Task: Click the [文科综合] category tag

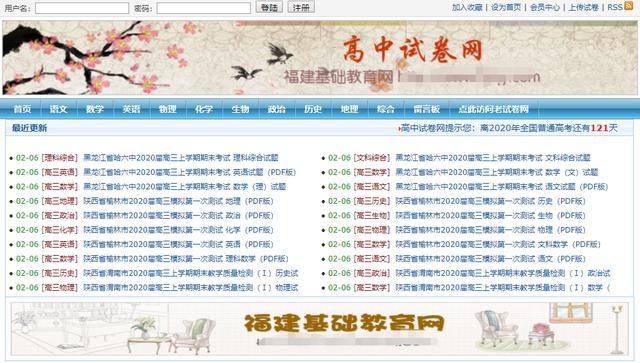Action: click(371, 158)
